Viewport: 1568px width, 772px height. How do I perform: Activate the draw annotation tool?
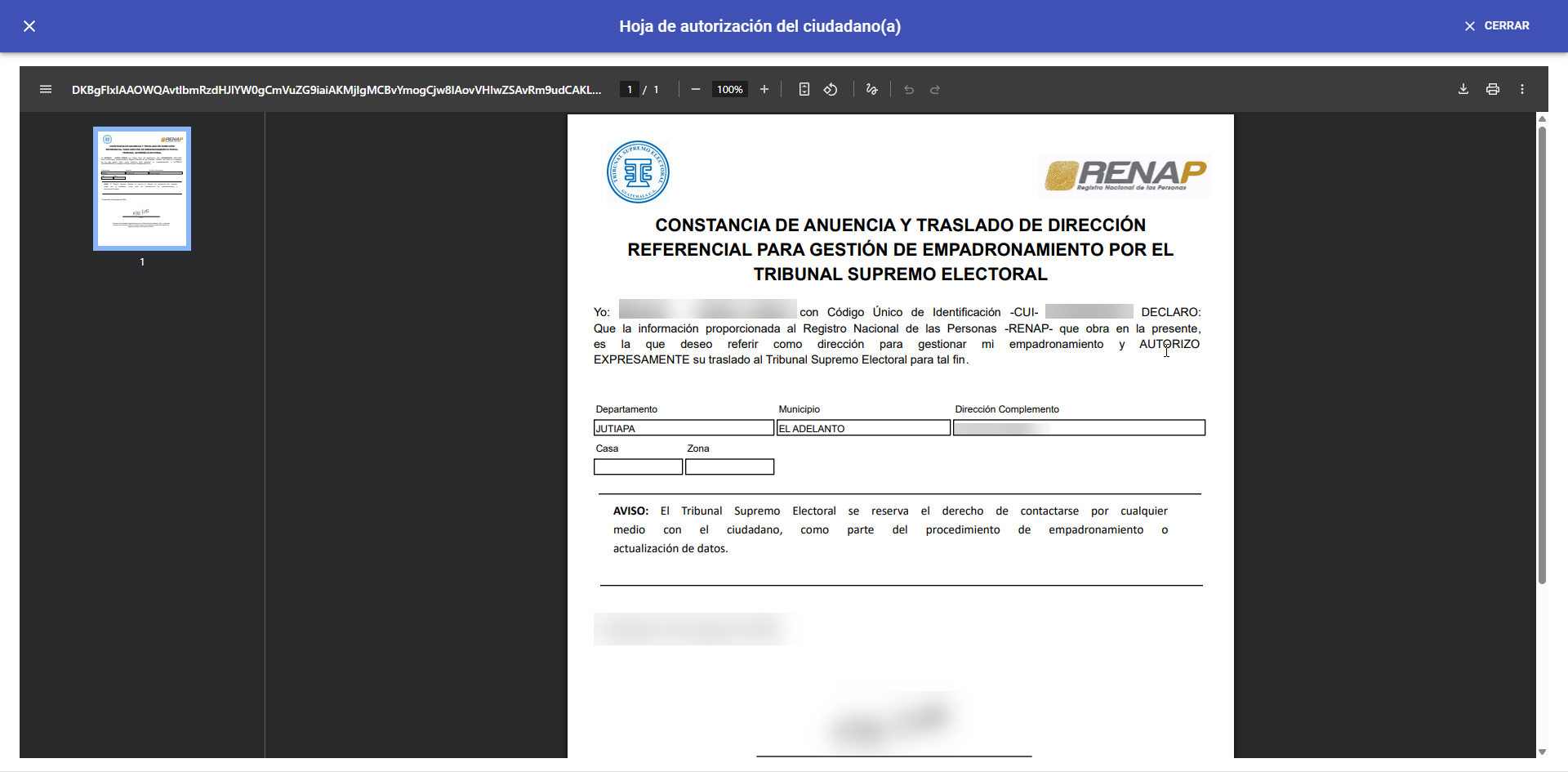pos(872,89)
